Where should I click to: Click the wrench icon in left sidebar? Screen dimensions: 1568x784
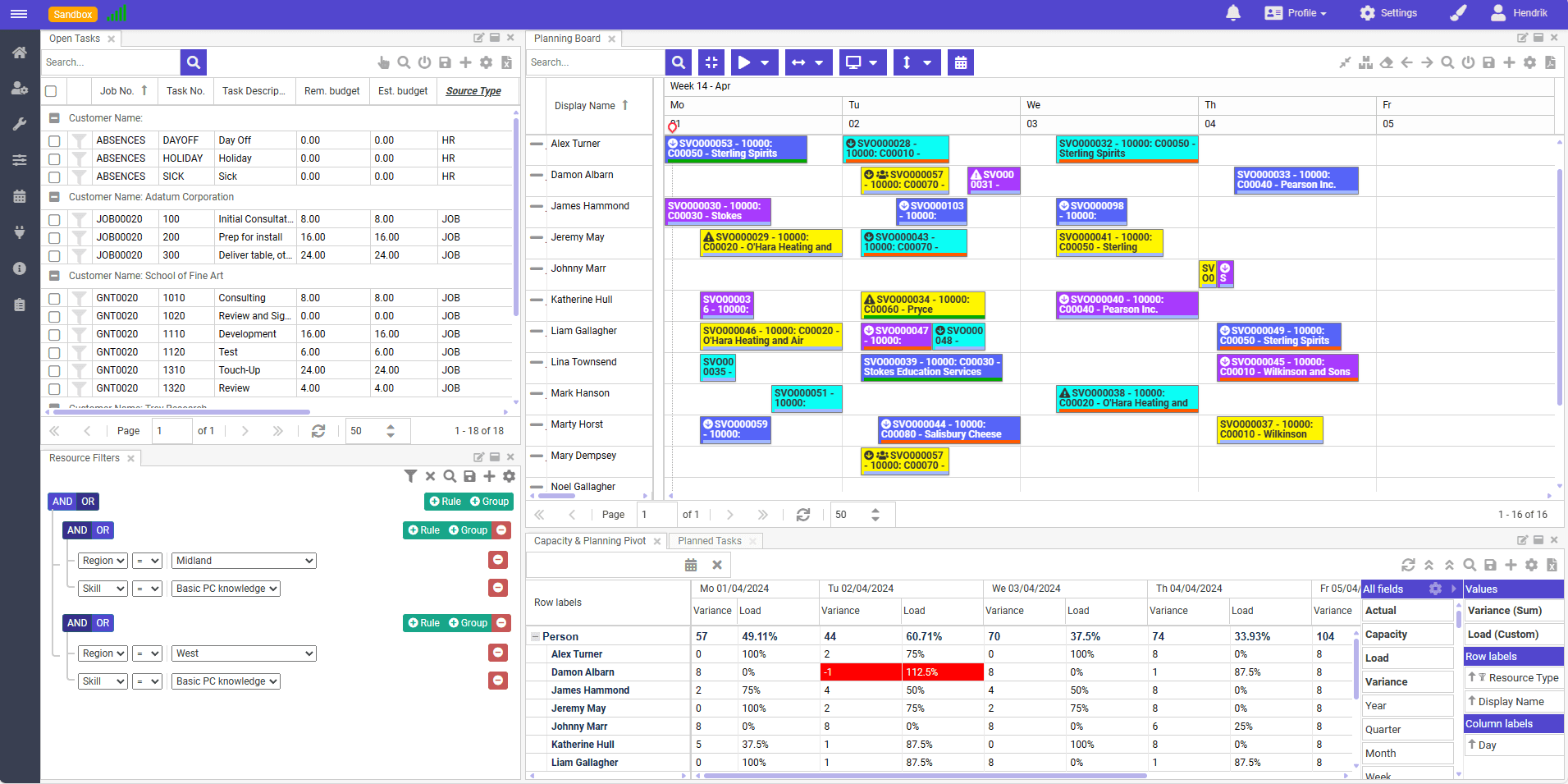[20, 124]
